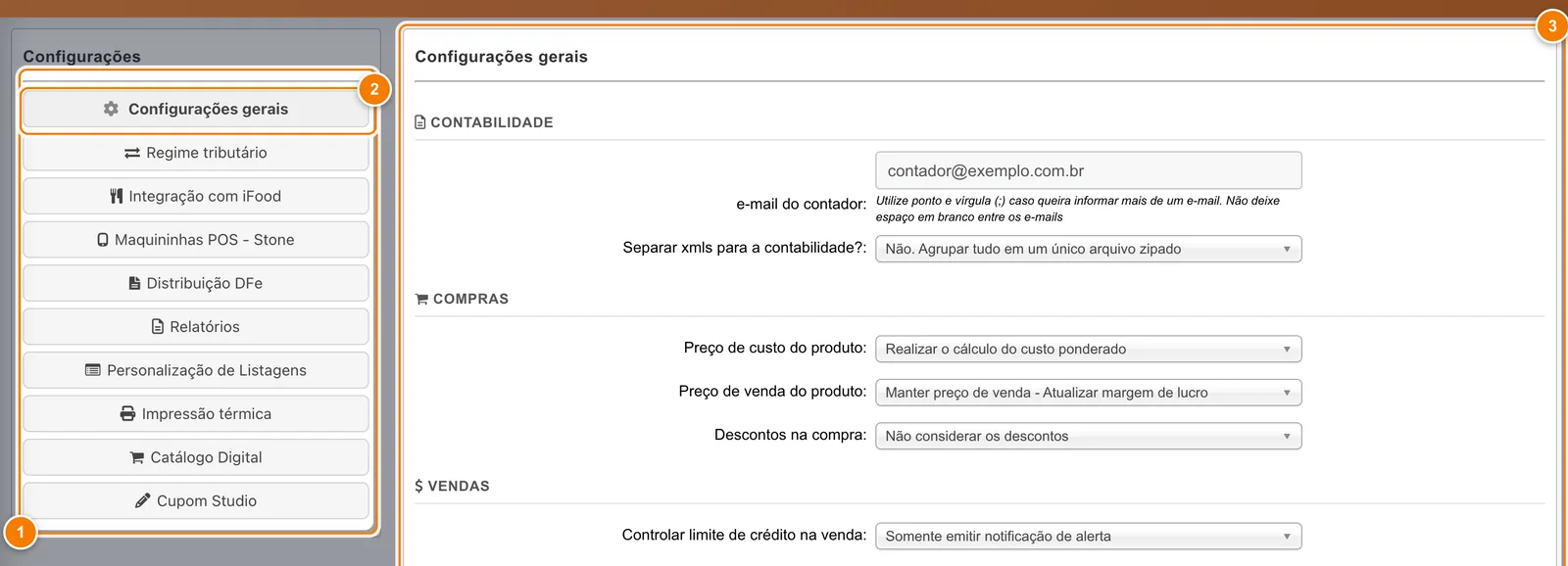The image size is (1568, 566).
Task: Click the 'Controlar limite de crédito na venda:' label
Action: [x=744, y=535]
